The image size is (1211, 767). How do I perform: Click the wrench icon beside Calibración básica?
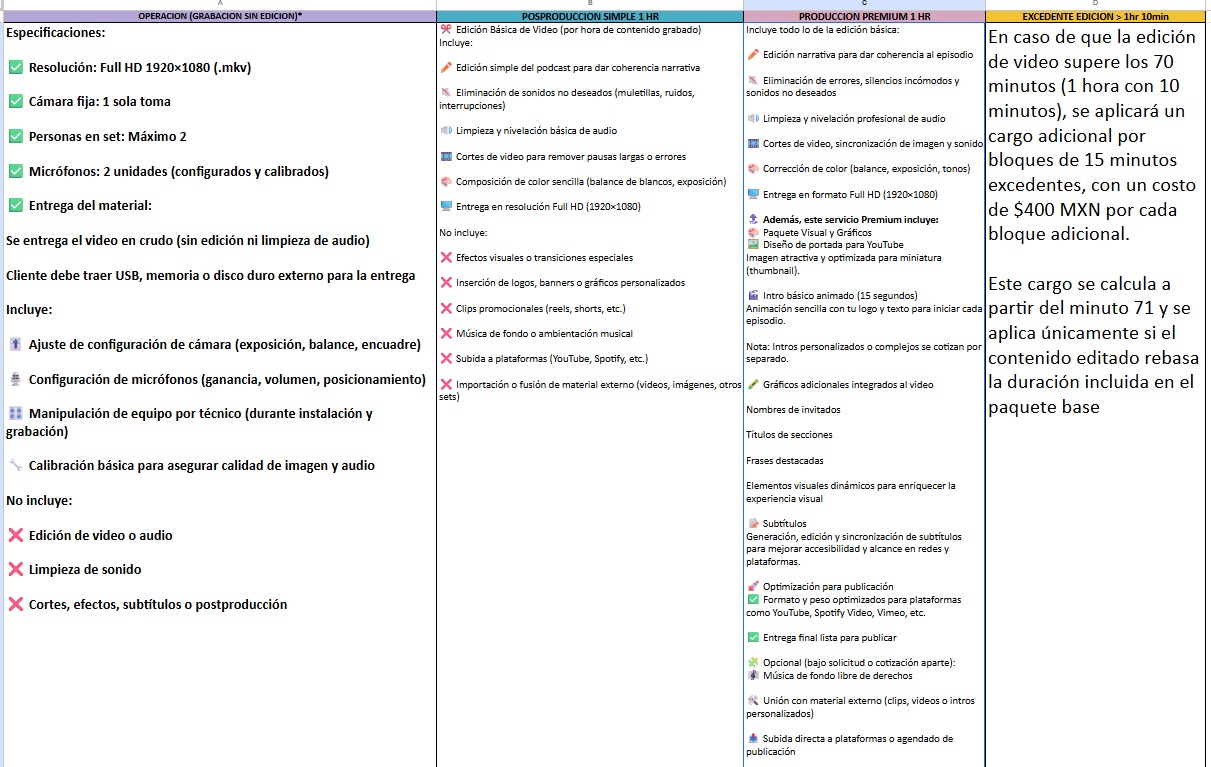[x=15, y=466]
